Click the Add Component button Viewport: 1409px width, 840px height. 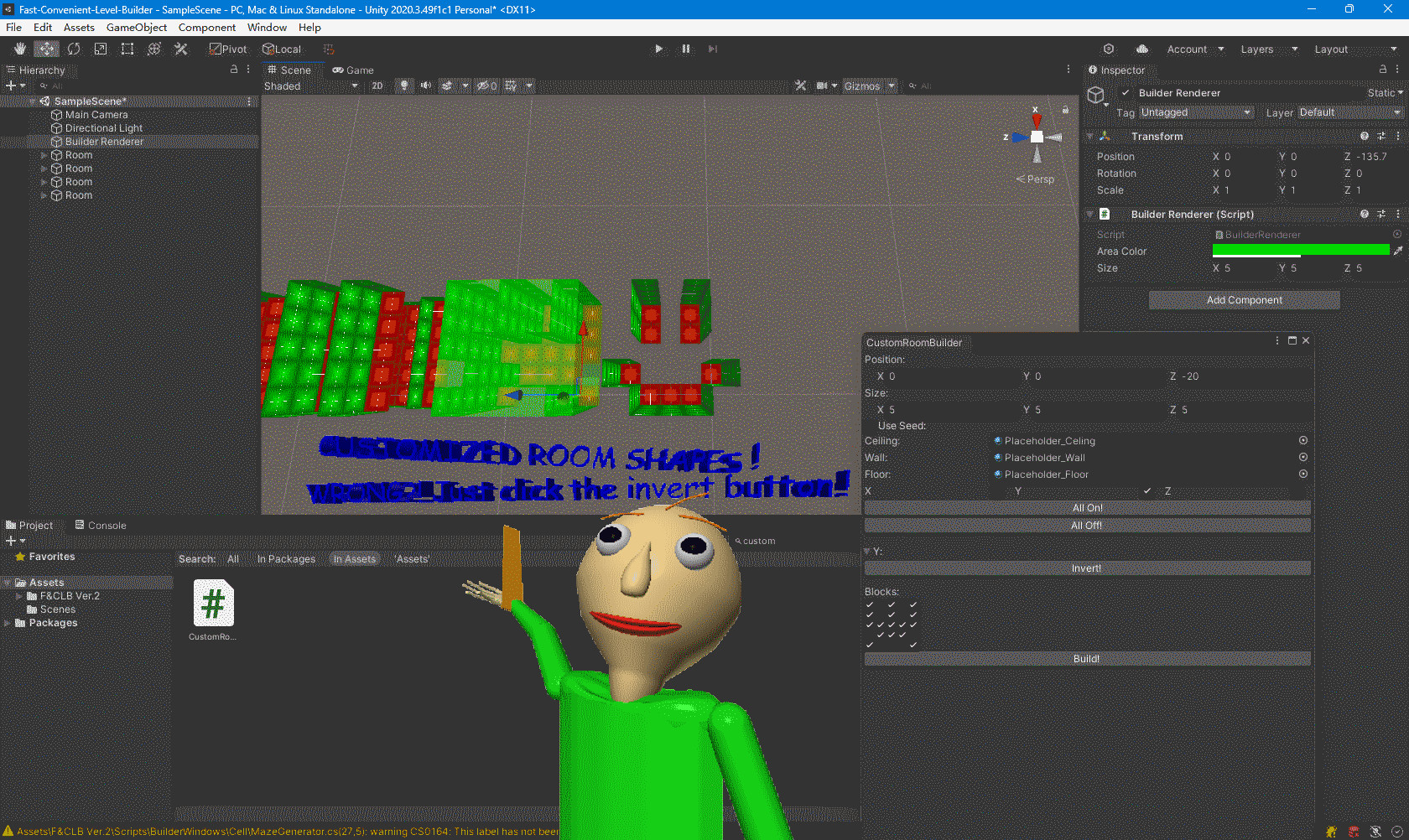(x=1245, y=299)
